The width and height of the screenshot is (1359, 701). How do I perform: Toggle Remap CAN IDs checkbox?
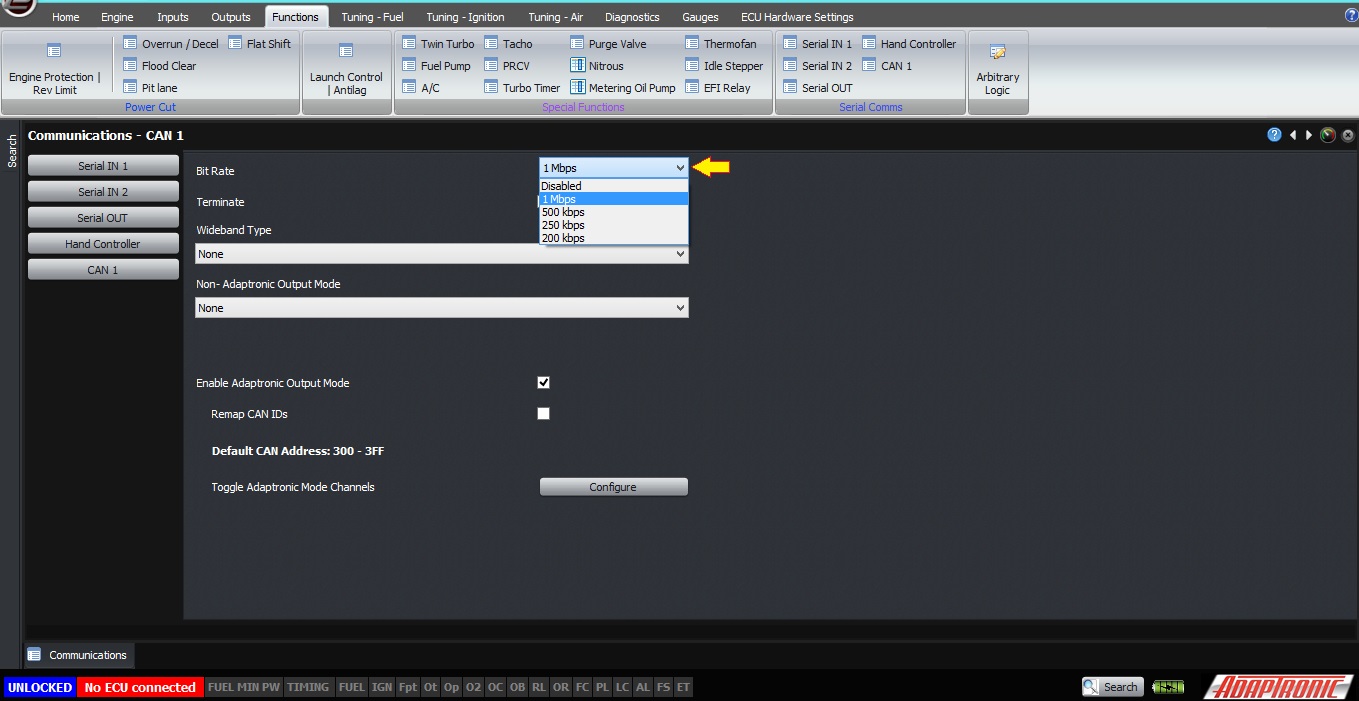tap(544, 413)
